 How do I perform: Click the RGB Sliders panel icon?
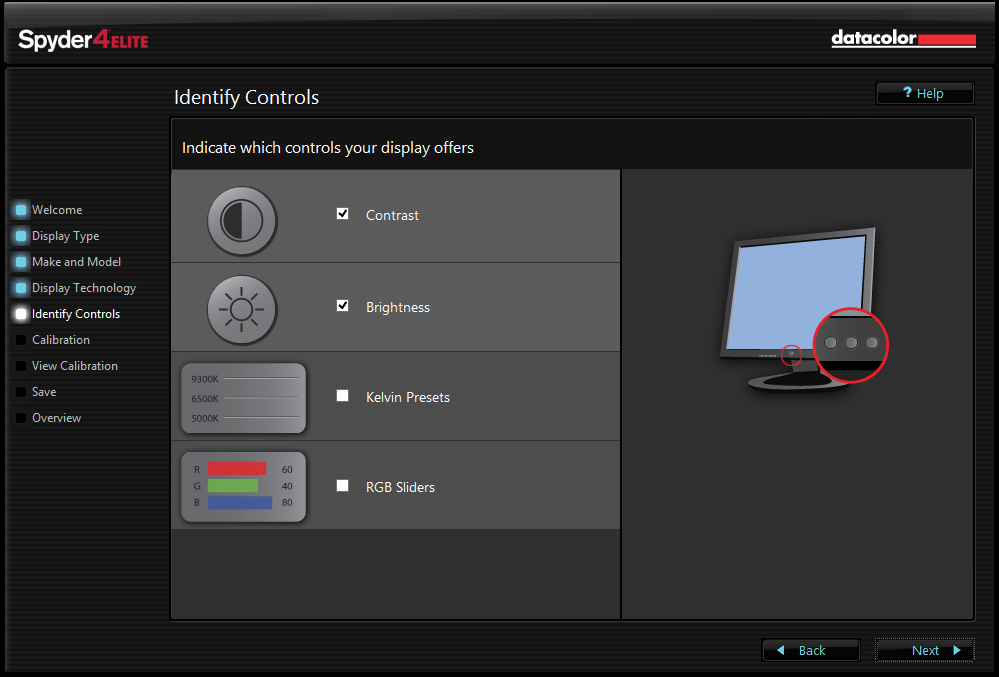pyautogui.click(x=243, y=487)
